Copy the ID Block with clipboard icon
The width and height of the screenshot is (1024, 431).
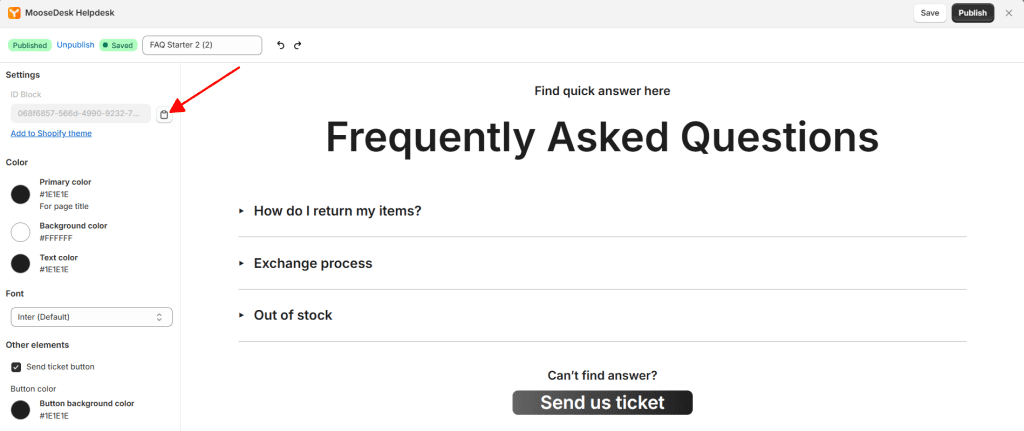pos(164,114)
